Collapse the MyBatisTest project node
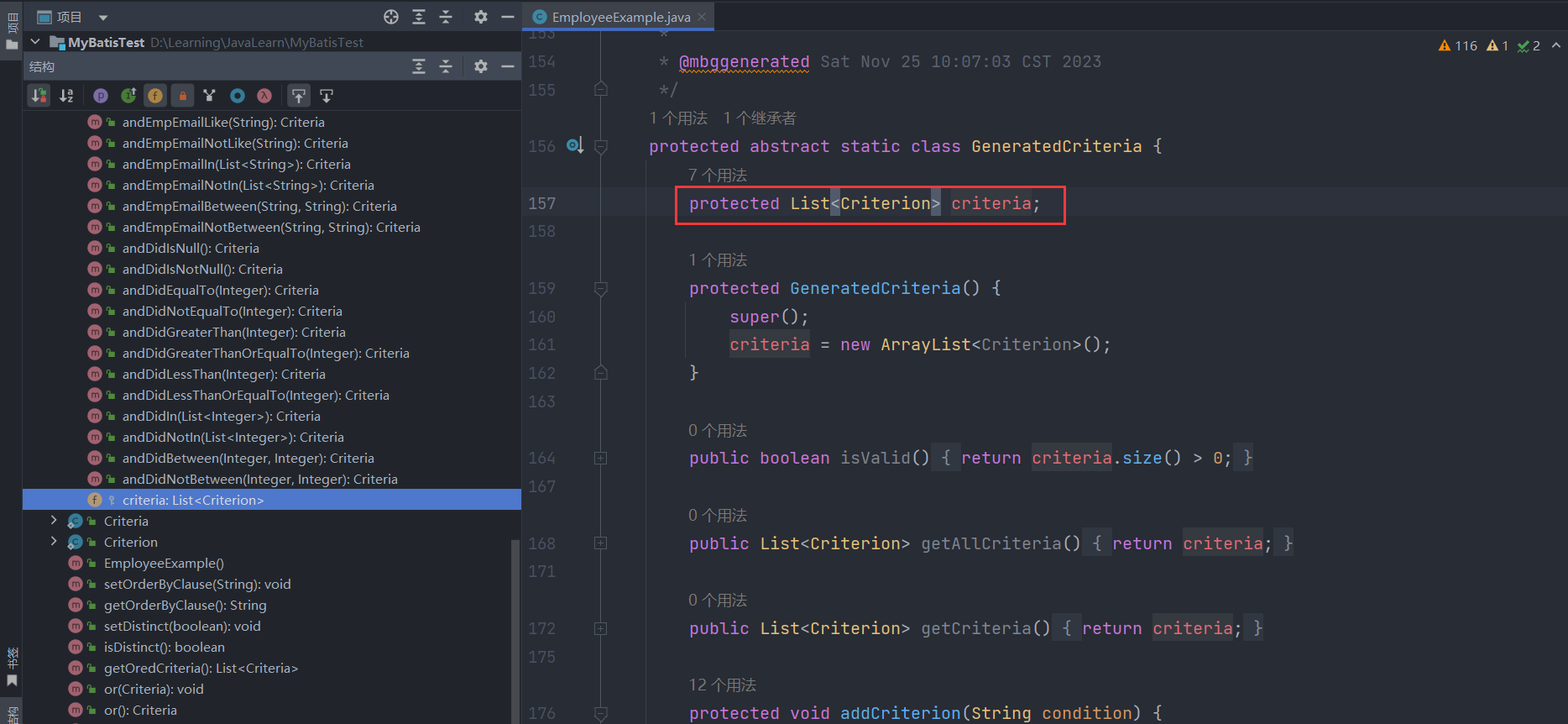Screen dimensions: 1568x724 [35, 41]
